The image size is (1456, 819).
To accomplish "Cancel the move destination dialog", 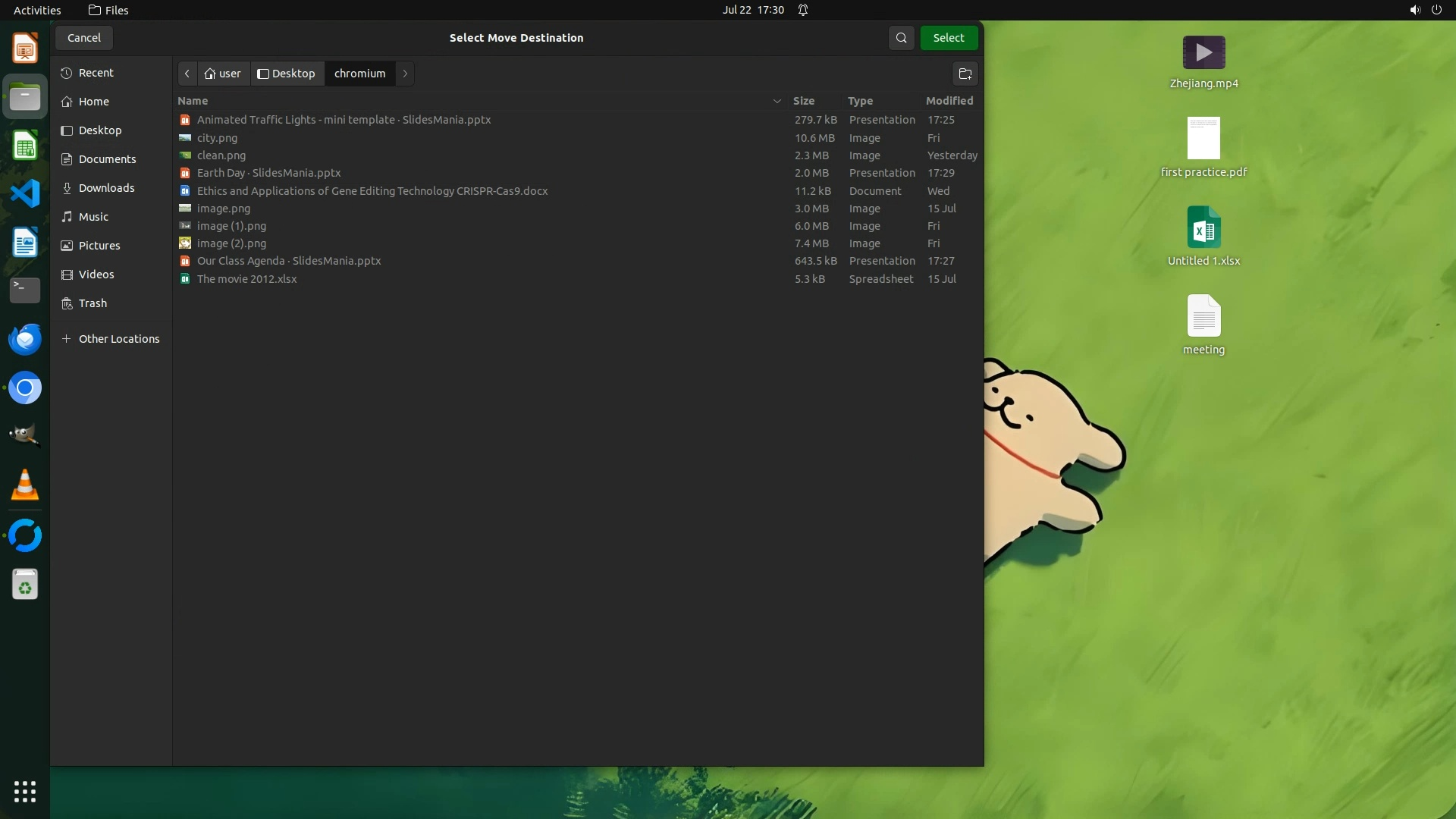I will pos(83,38).
